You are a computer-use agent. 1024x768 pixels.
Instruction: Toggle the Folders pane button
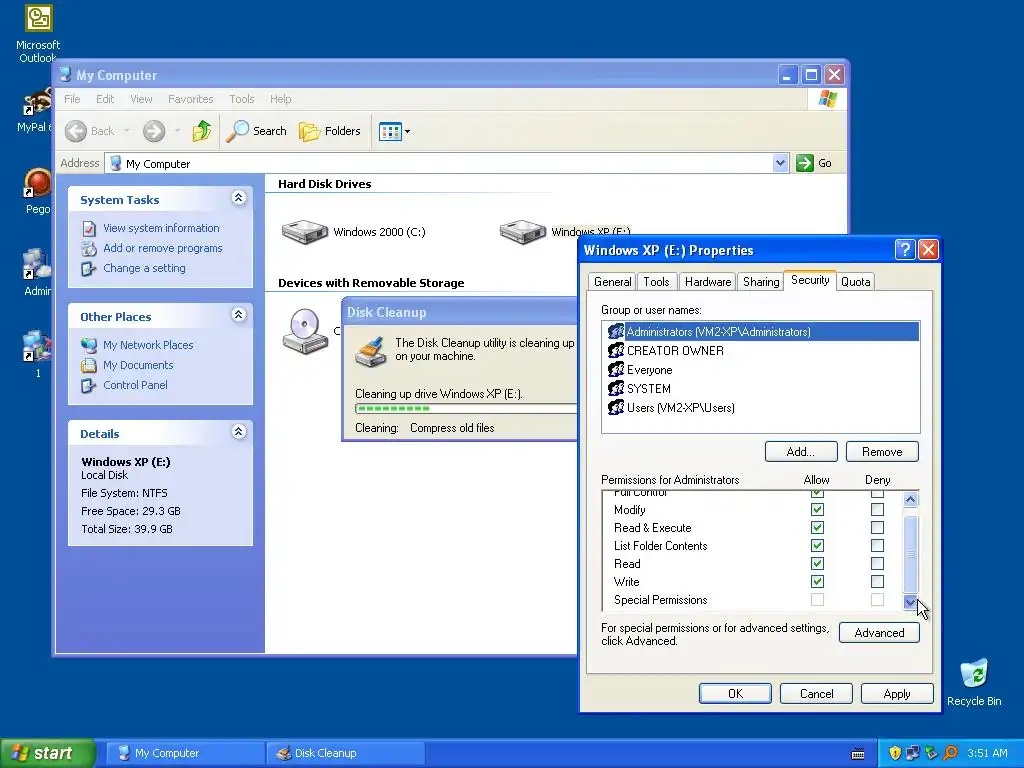click(x=330, y=131)
